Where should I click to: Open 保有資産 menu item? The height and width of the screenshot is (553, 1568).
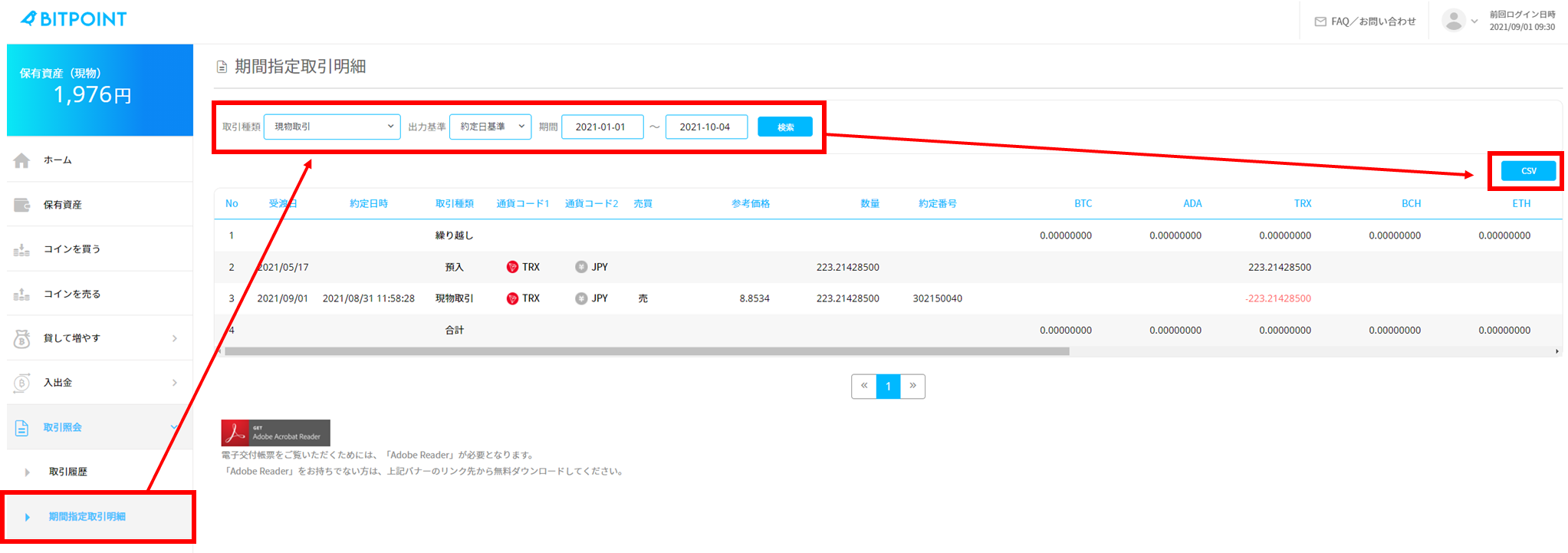coord(62,205)
